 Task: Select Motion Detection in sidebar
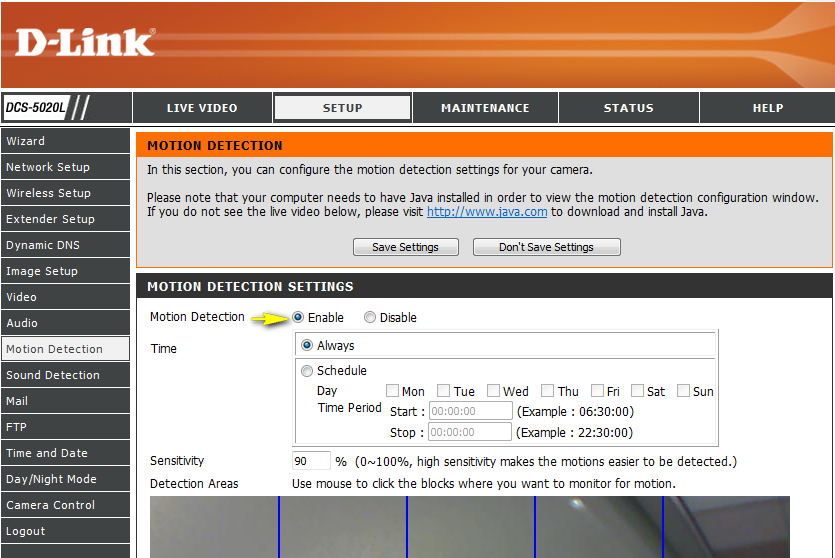click(x=66, y=349)
